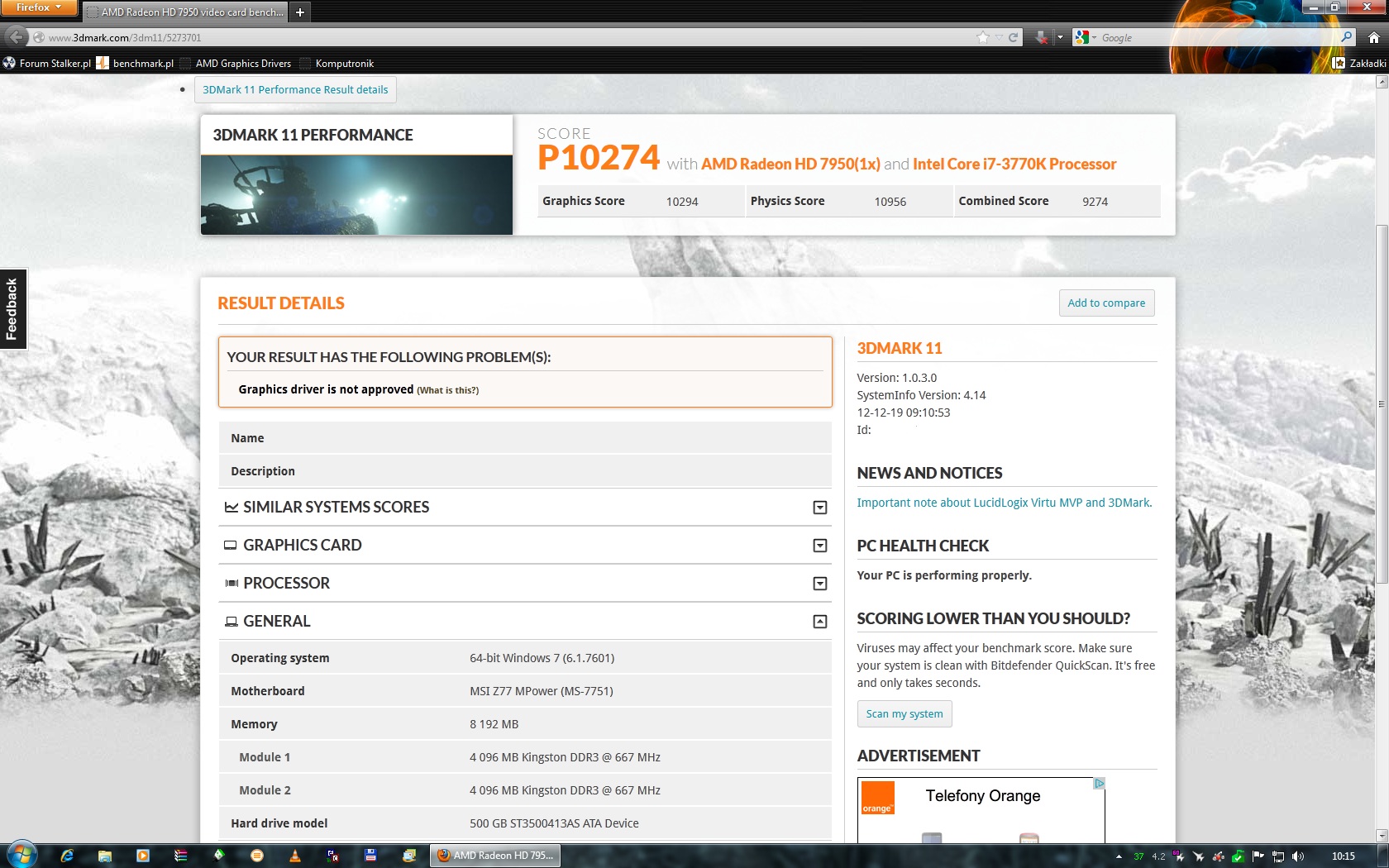
Task: Open the Intel Core i7-3770K Processor link
Action: point(1014,164)
